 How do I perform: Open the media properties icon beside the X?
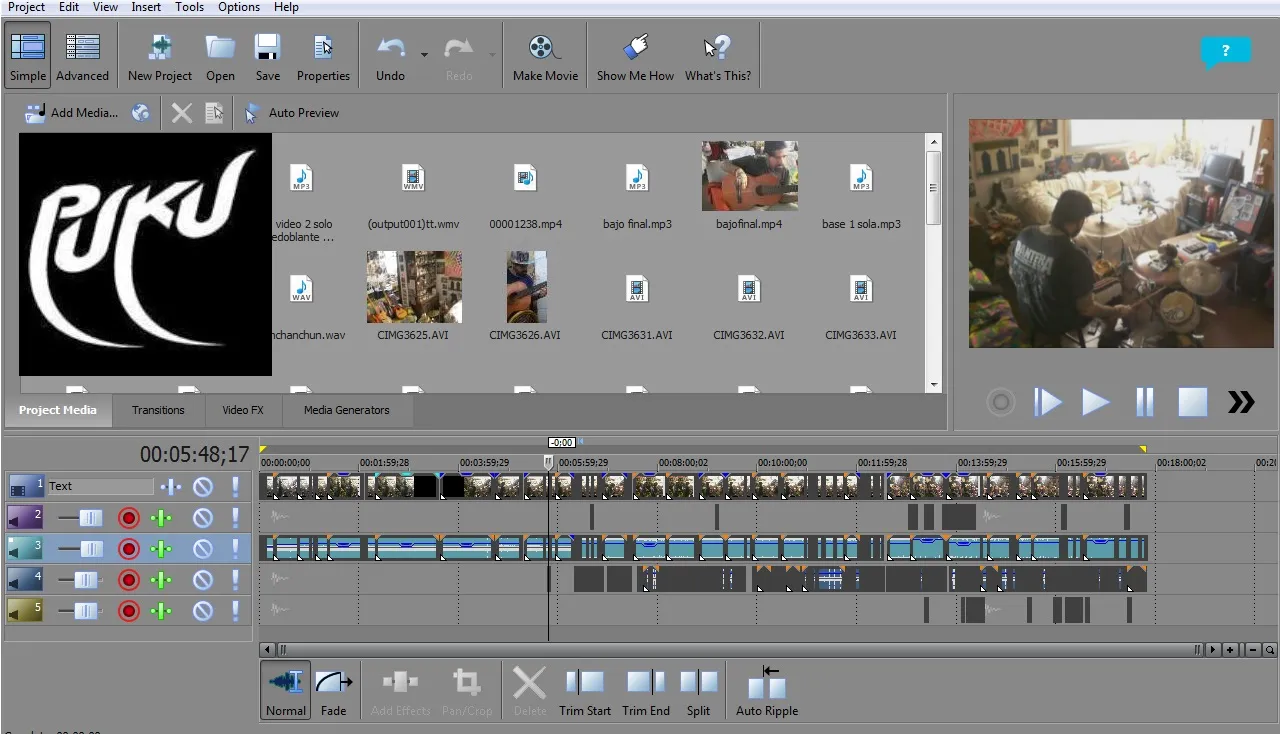pos(214,113)
